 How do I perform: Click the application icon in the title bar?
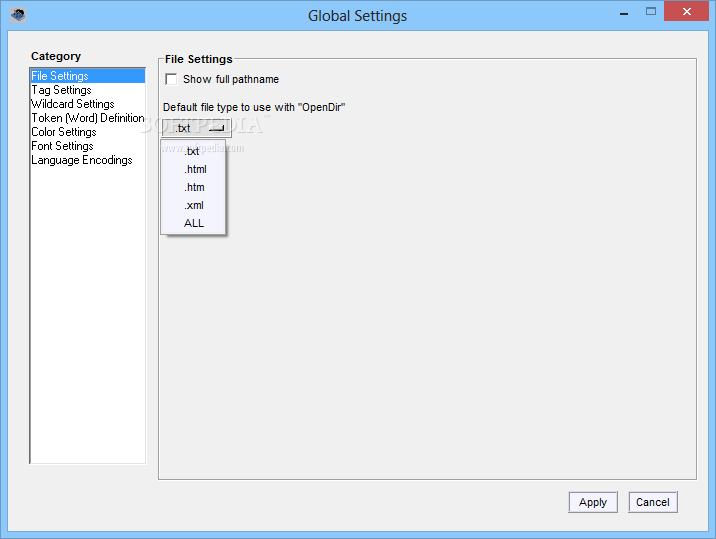(18, 15)
